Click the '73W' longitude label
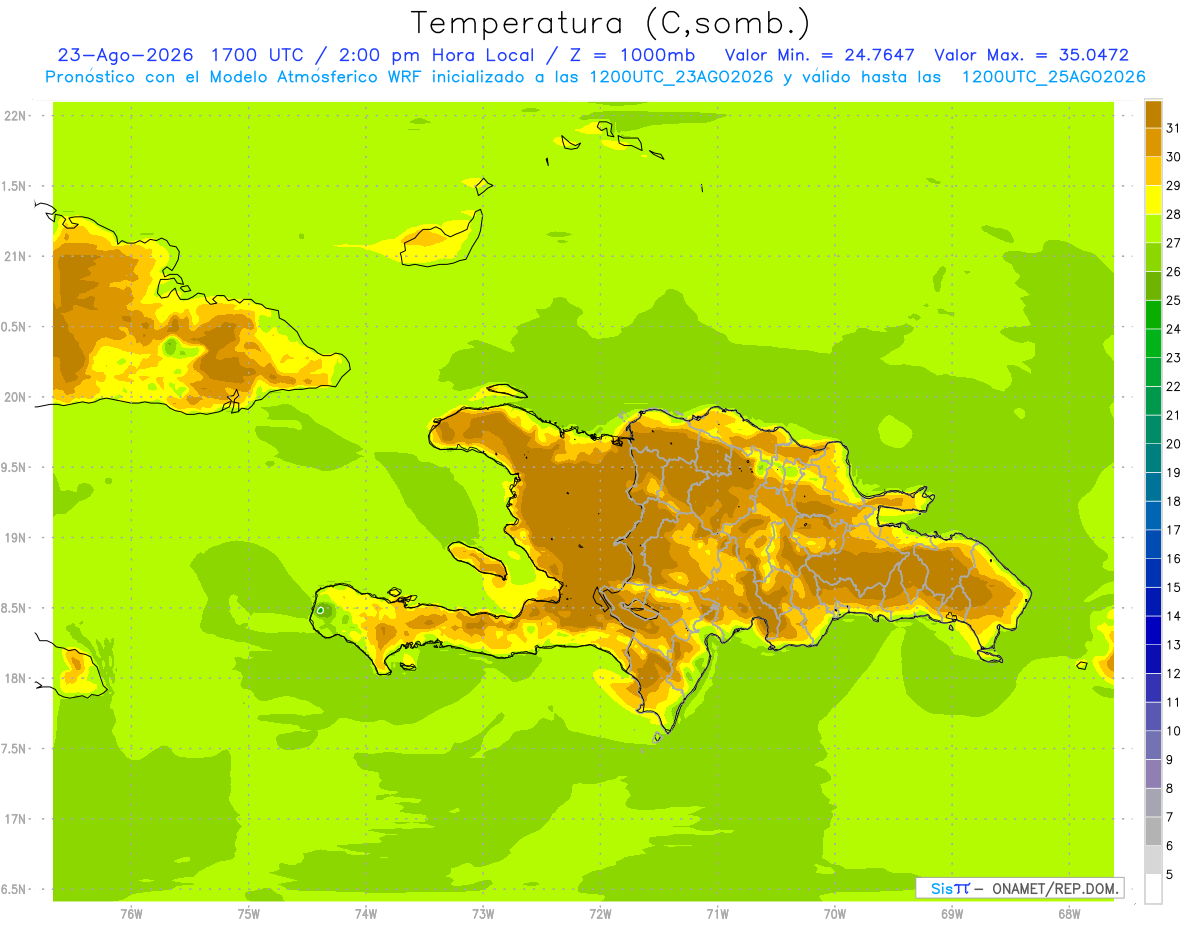Viewport: 1200px width, 927px height. coord(483,914)
